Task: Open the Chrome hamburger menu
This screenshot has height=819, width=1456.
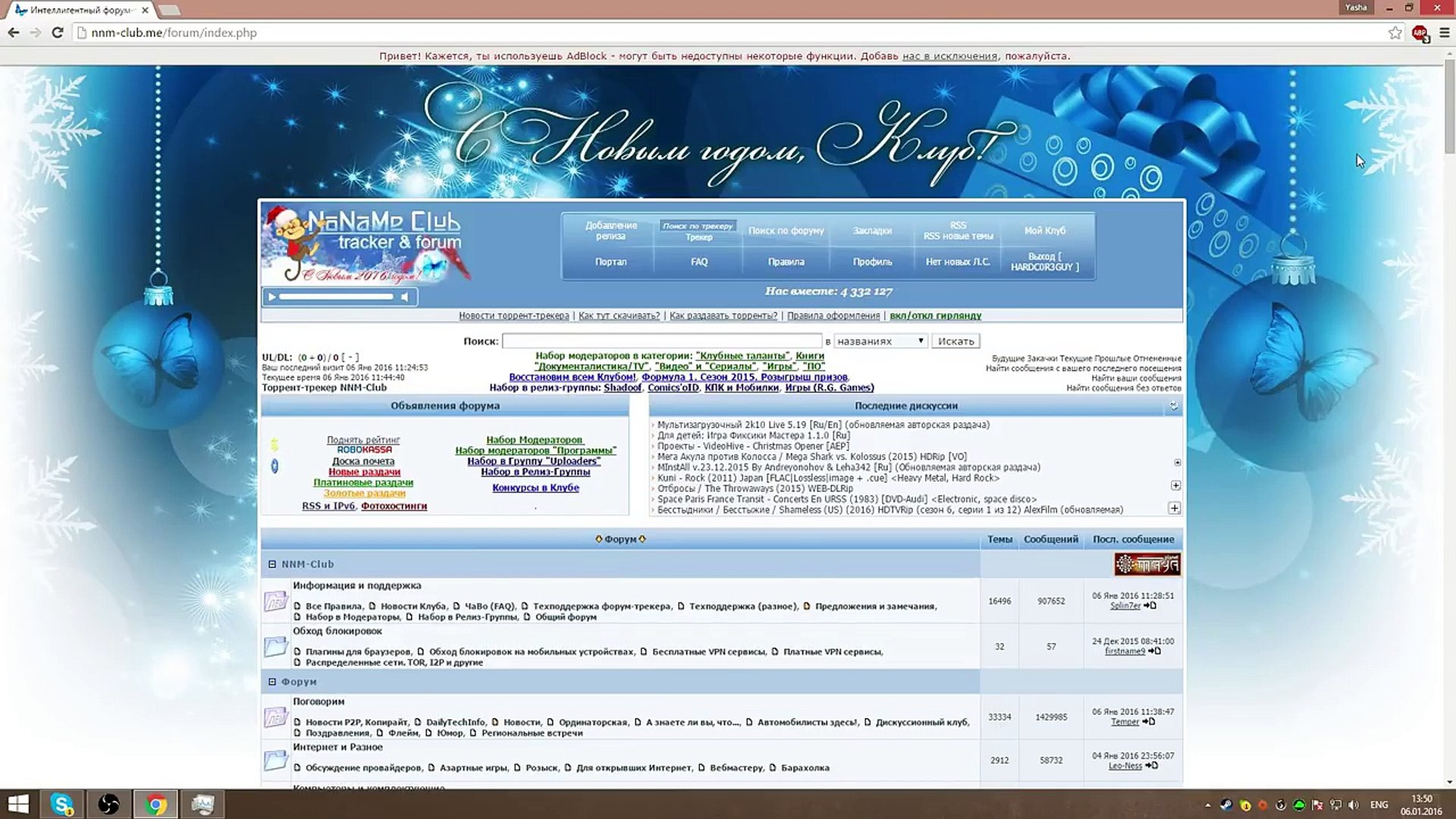Action: pyautogui.click(x=1444, y=33)
